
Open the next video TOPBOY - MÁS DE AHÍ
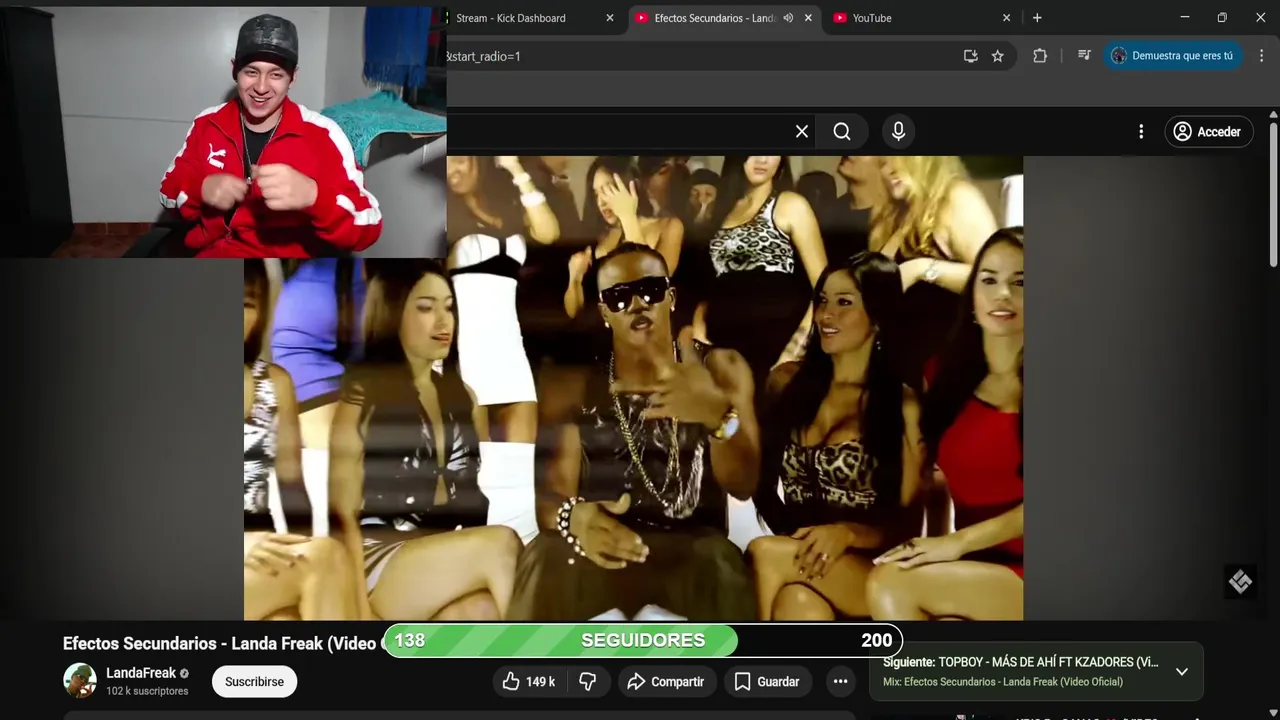point(1020,662)
